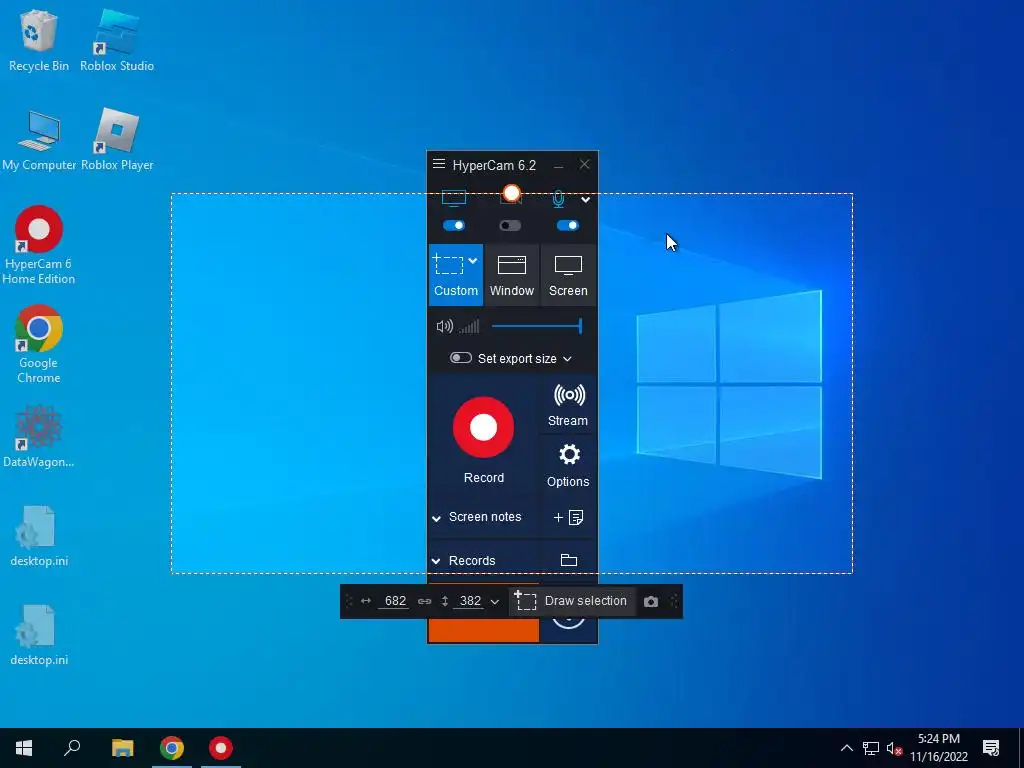Click the microphone source icon

pos(558,199)
